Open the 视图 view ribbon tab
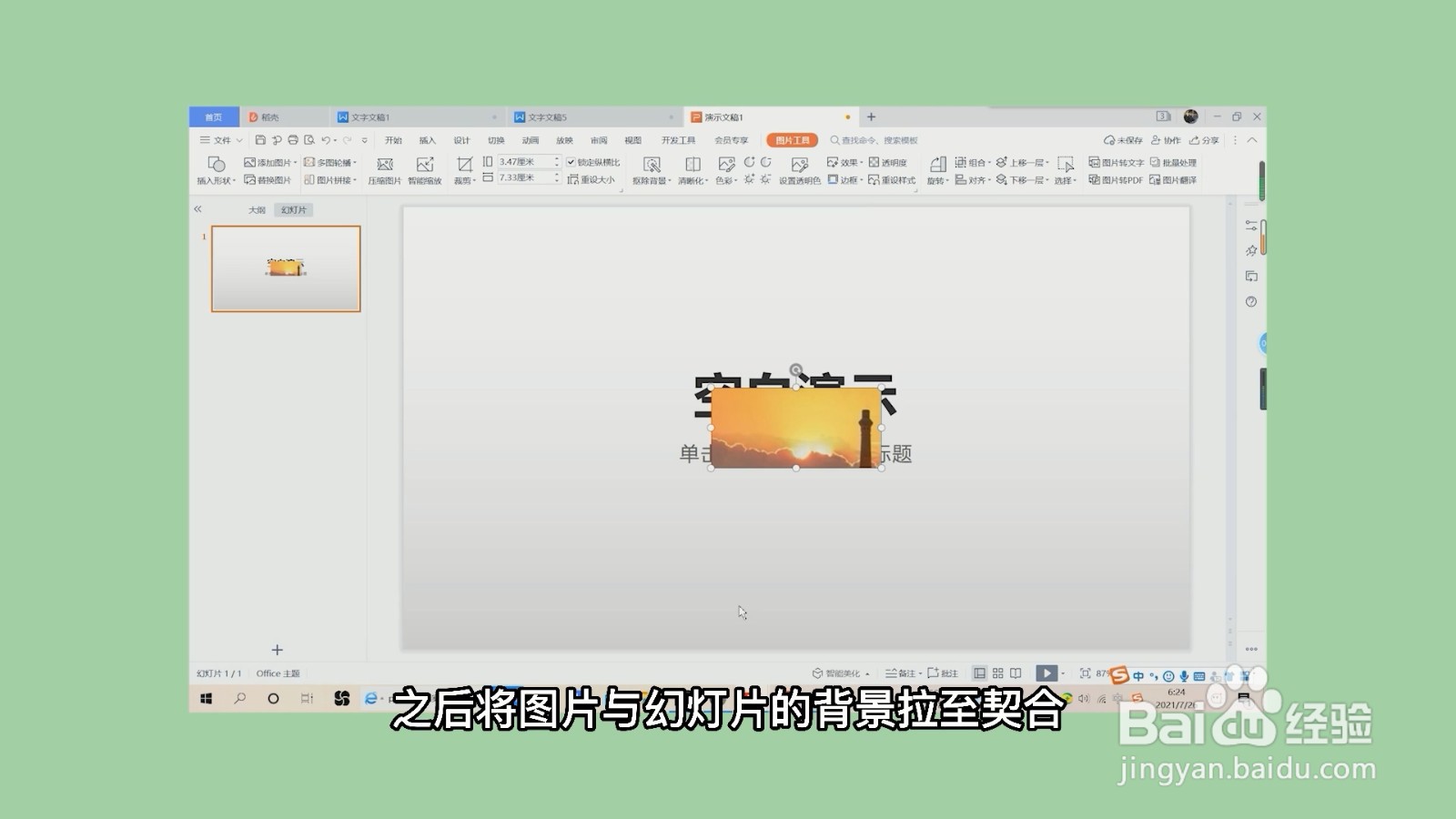The height and width of the screenshot is (819, 1456). point(633,140)
